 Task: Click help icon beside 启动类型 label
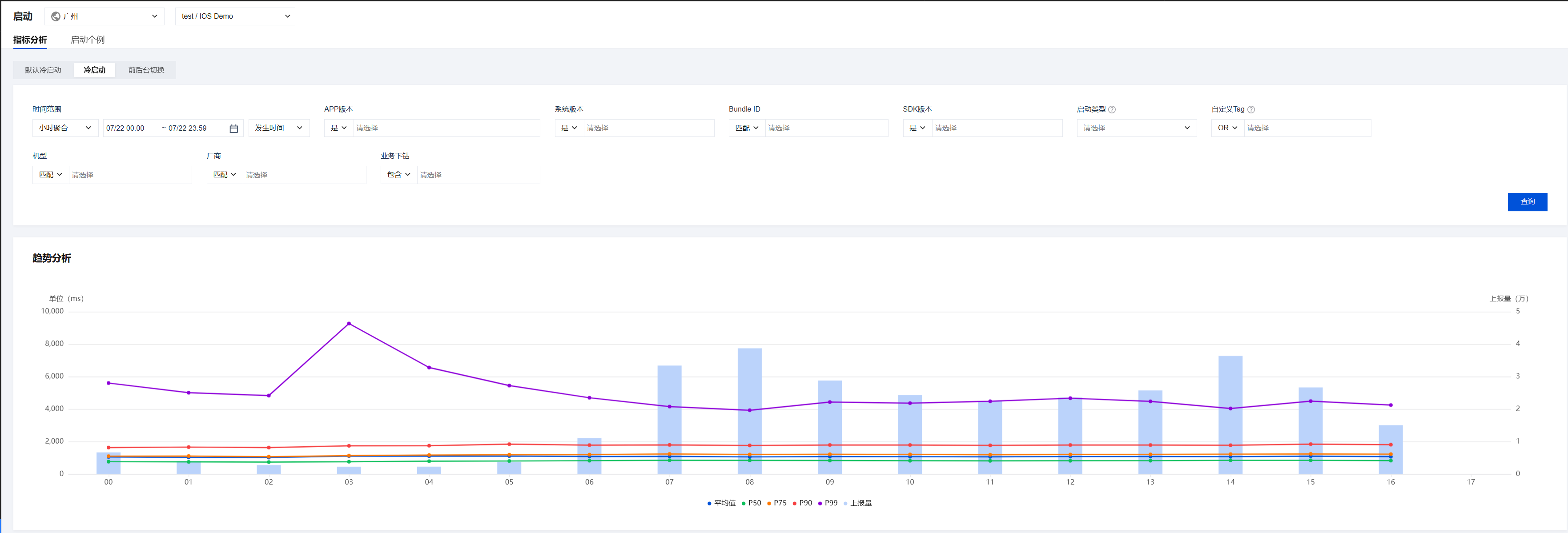tap(1111, 109)
